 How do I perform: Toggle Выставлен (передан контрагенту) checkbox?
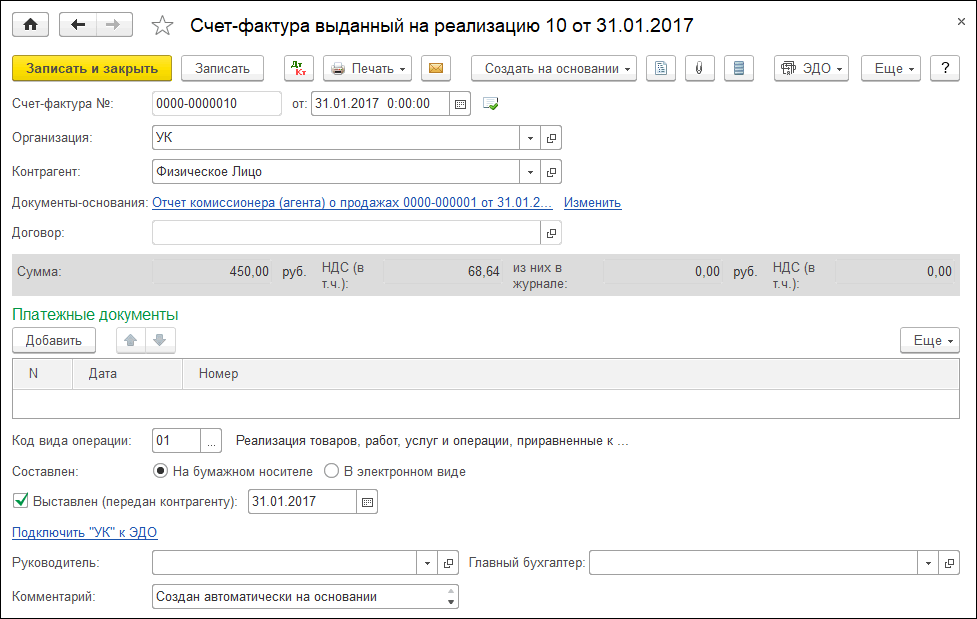coord(20,501)
